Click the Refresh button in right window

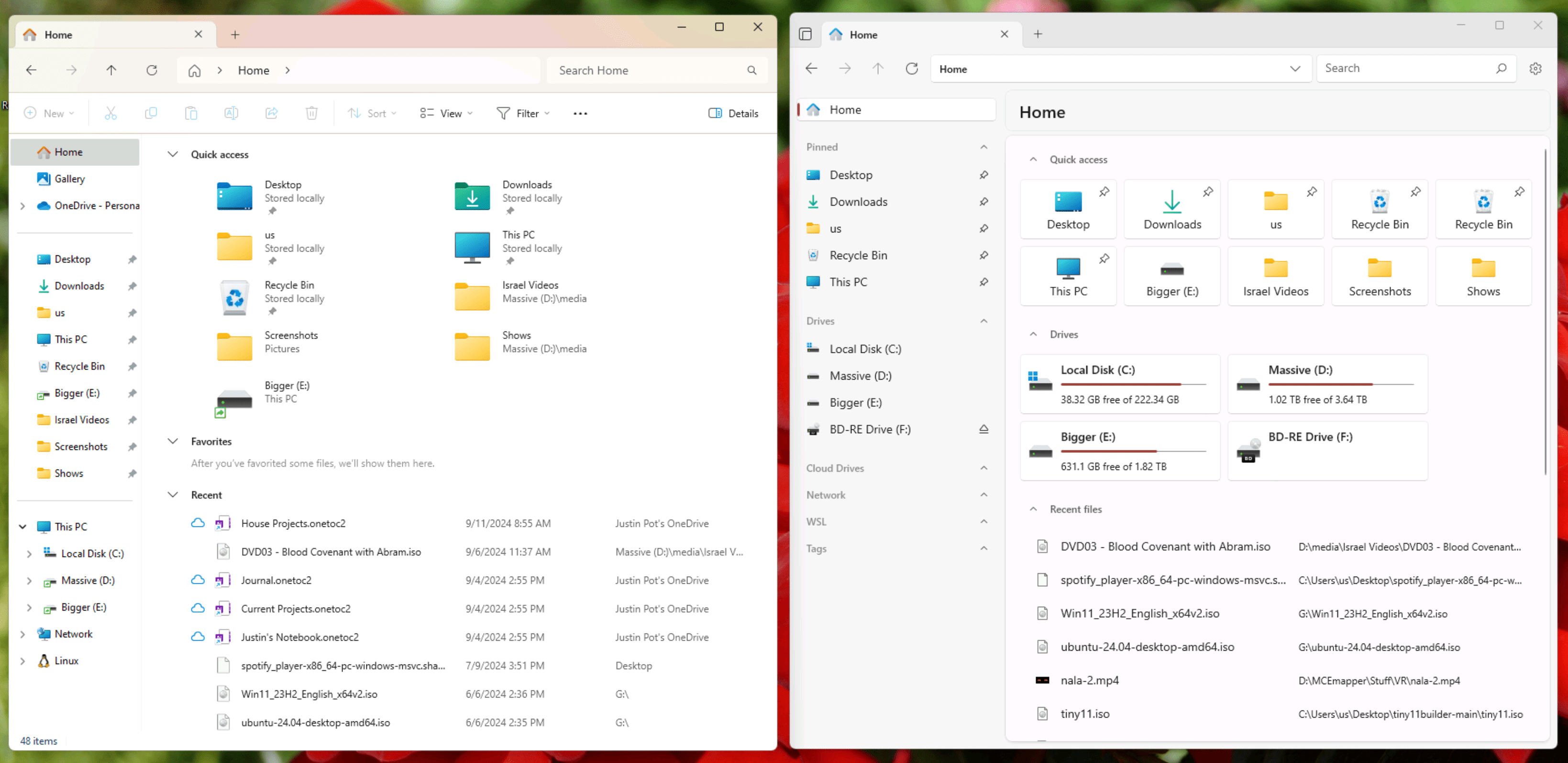coord(912,68)
